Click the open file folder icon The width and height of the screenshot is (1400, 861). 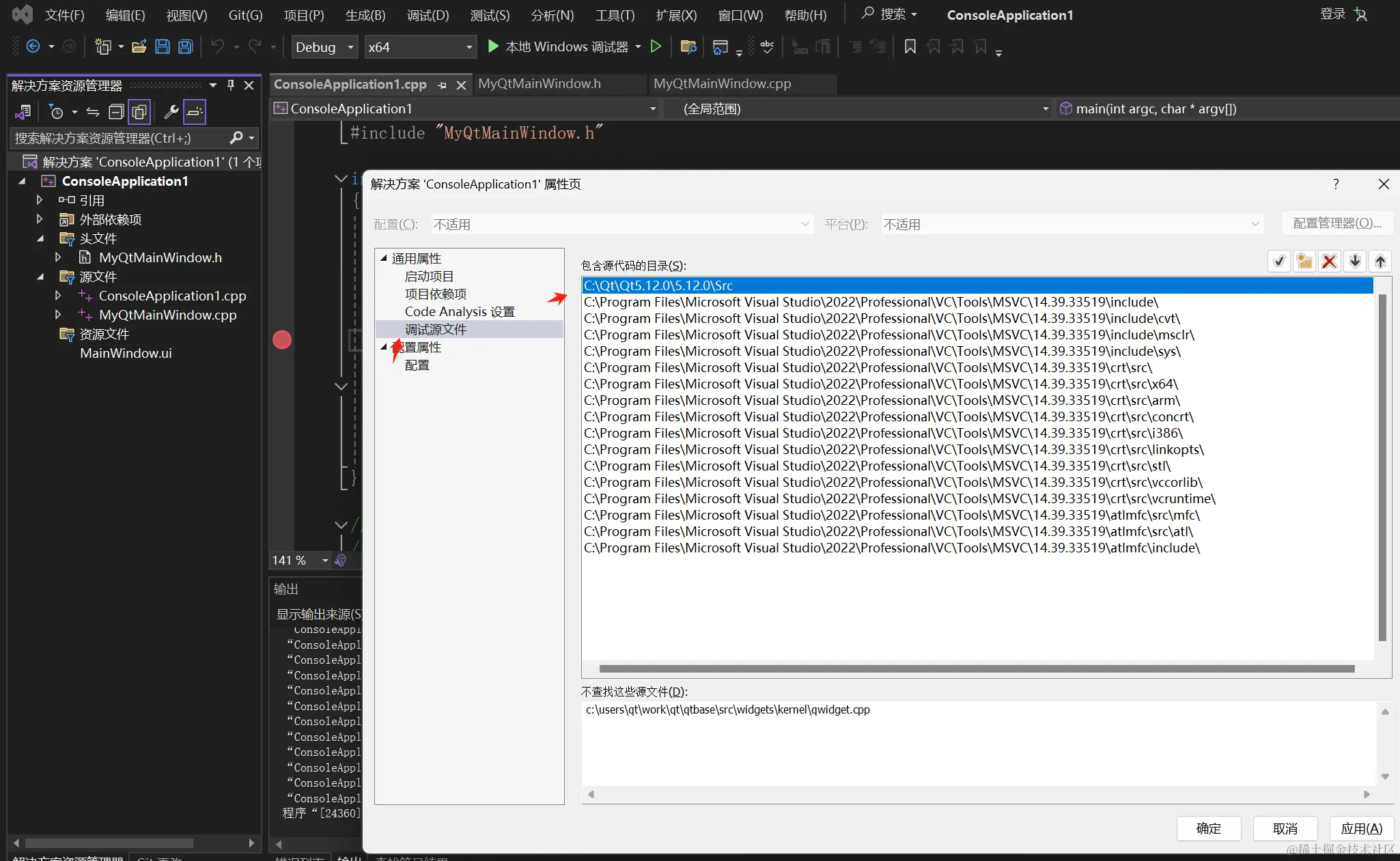click(139, 46)
